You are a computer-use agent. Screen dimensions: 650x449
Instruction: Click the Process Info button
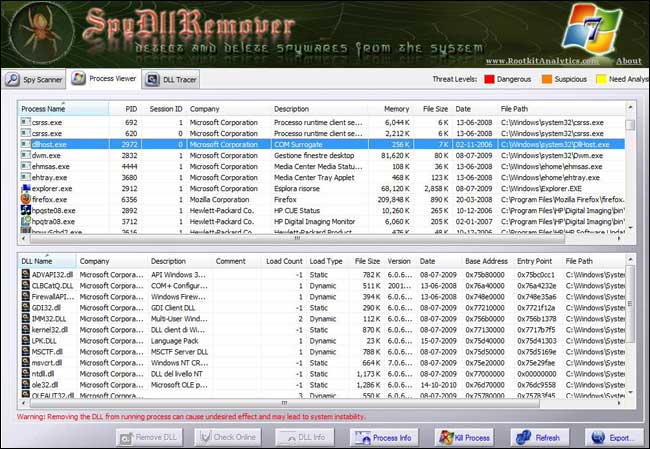click(x=384, y=437)
